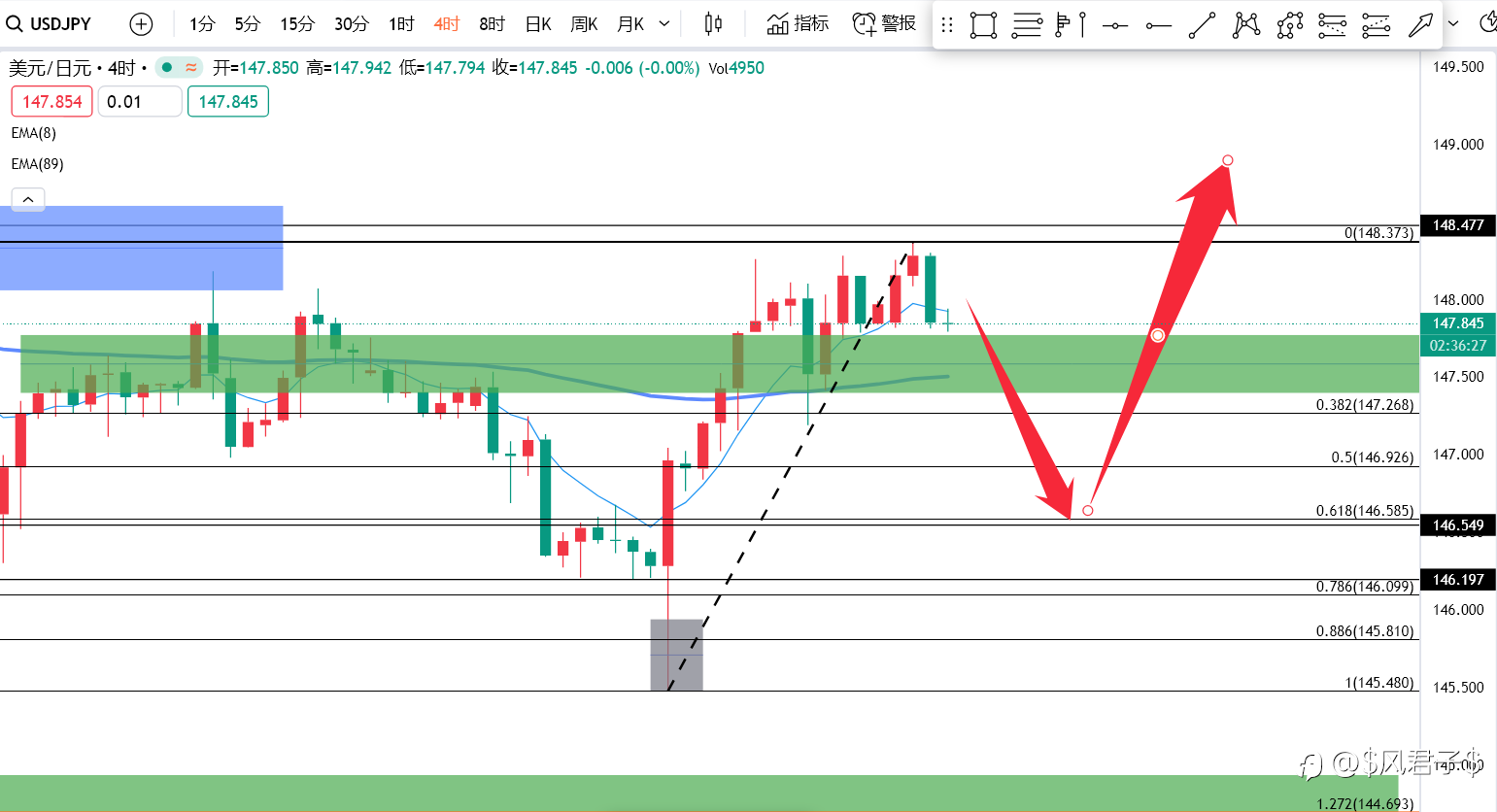Click the 146.549 price axis label

(1458, 525)
